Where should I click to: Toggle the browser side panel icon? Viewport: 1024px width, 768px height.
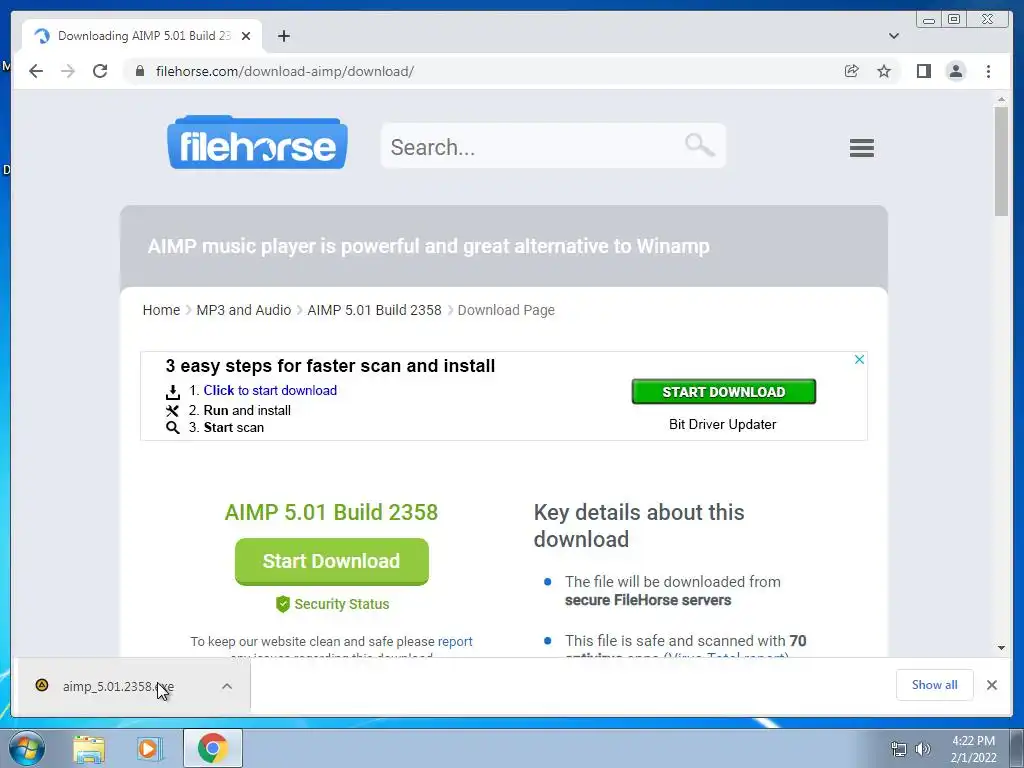pos(923,71)
